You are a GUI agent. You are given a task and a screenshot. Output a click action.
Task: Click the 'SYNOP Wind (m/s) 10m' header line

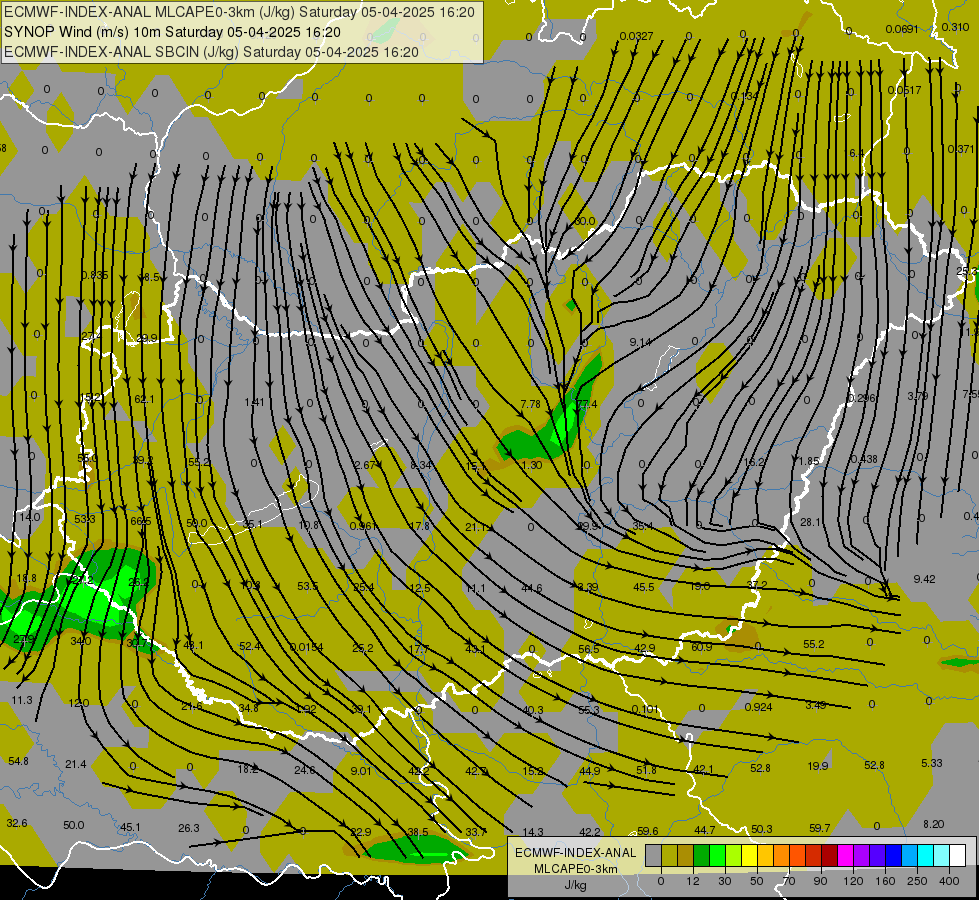click(x=172, y=32)
